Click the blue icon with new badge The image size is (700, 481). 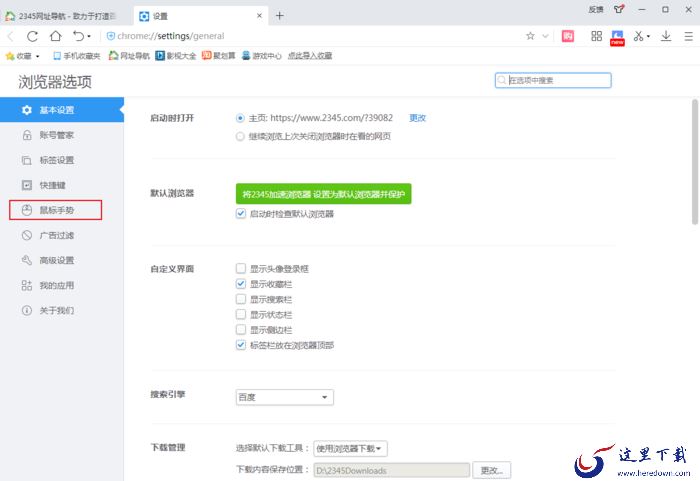(617, 38)
